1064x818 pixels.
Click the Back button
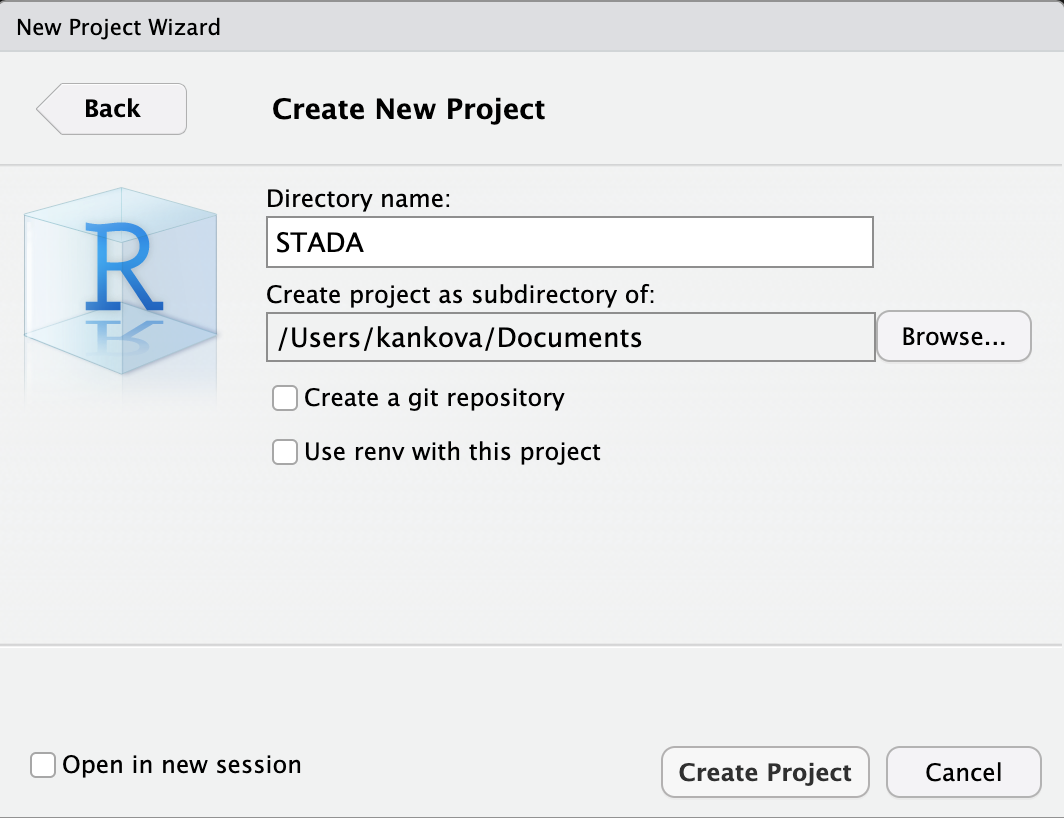(112, 109)
